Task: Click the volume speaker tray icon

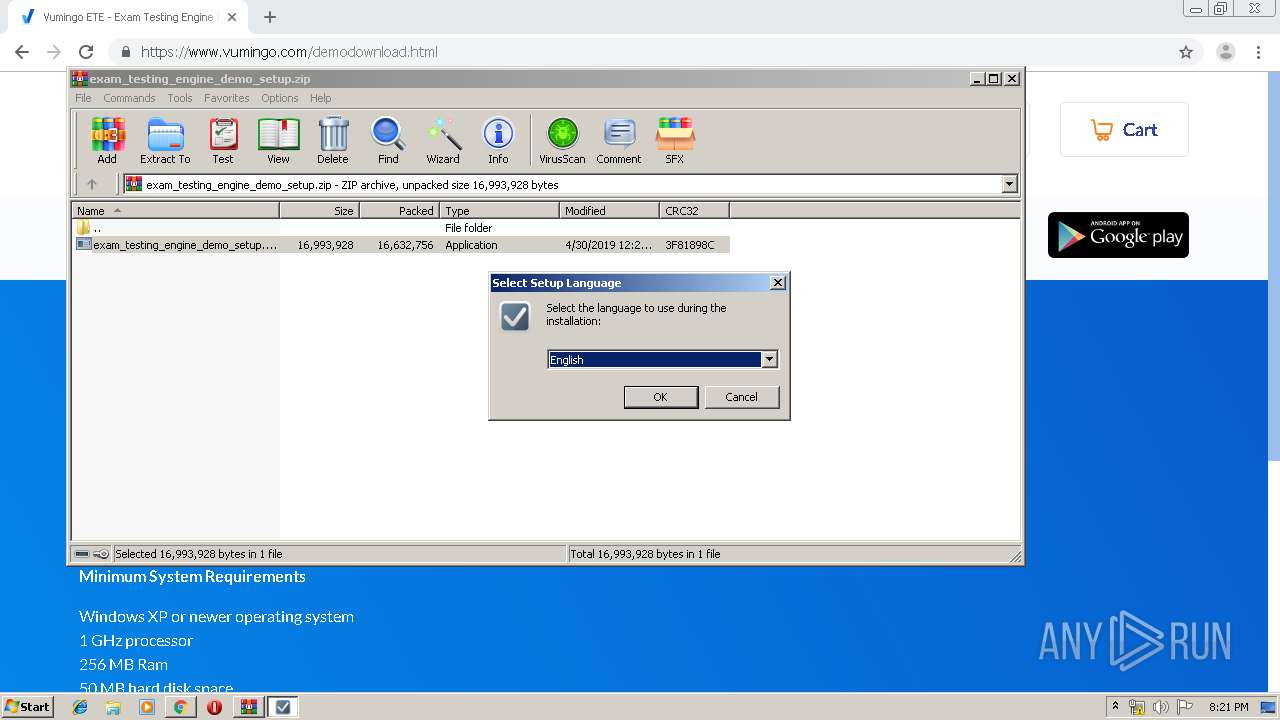Action: (x=1161, y=707)
